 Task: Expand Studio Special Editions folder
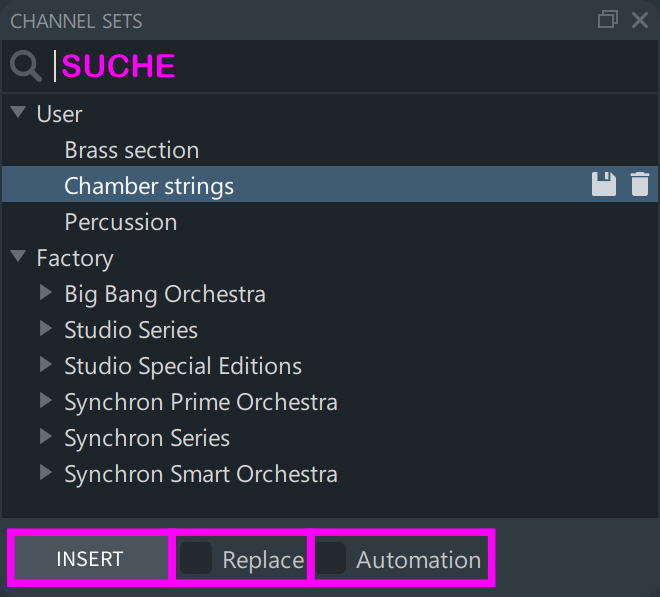[x=45, y=364]
